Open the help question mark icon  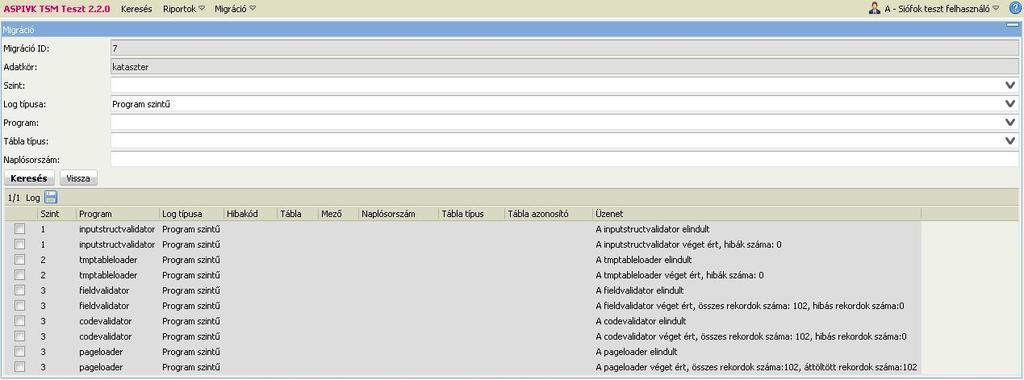coord(1014,8)
